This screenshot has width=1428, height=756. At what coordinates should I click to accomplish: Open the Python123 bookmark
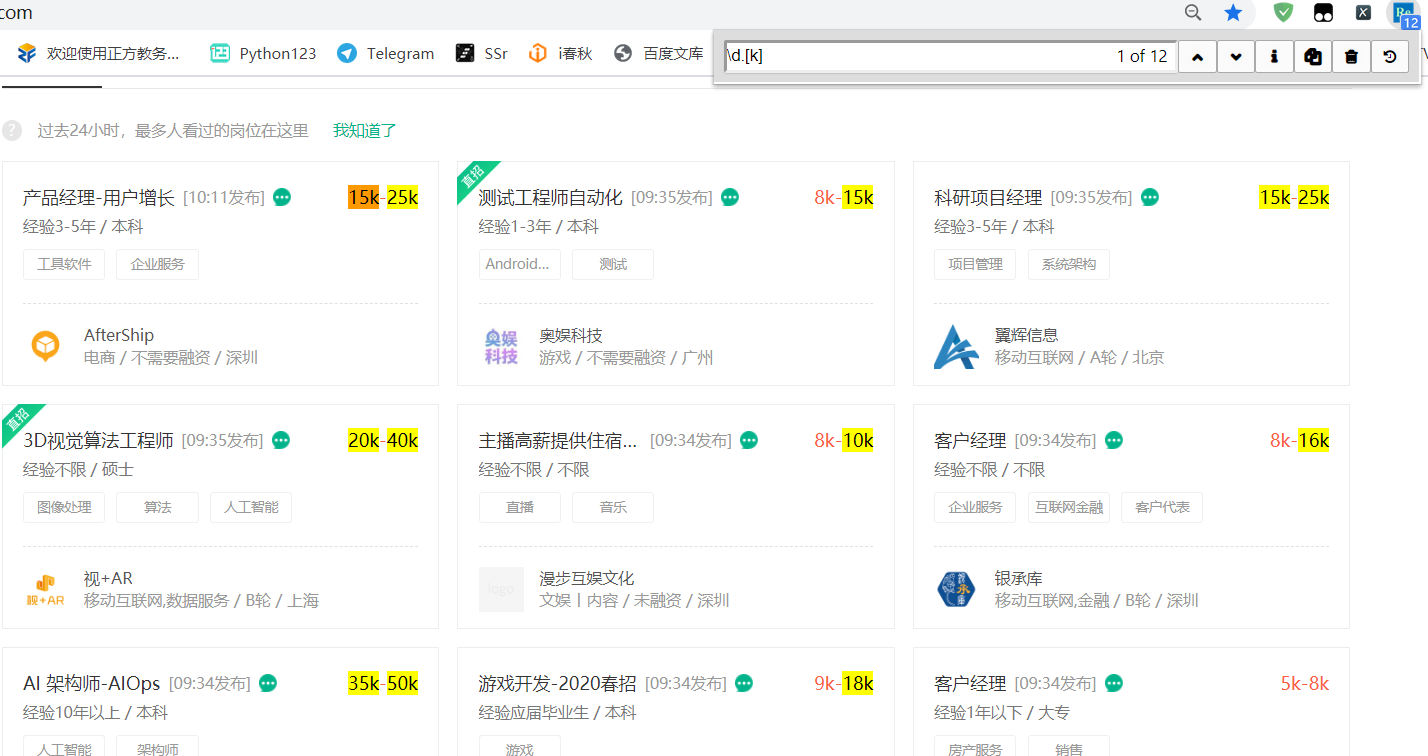[x=263, y=54]
